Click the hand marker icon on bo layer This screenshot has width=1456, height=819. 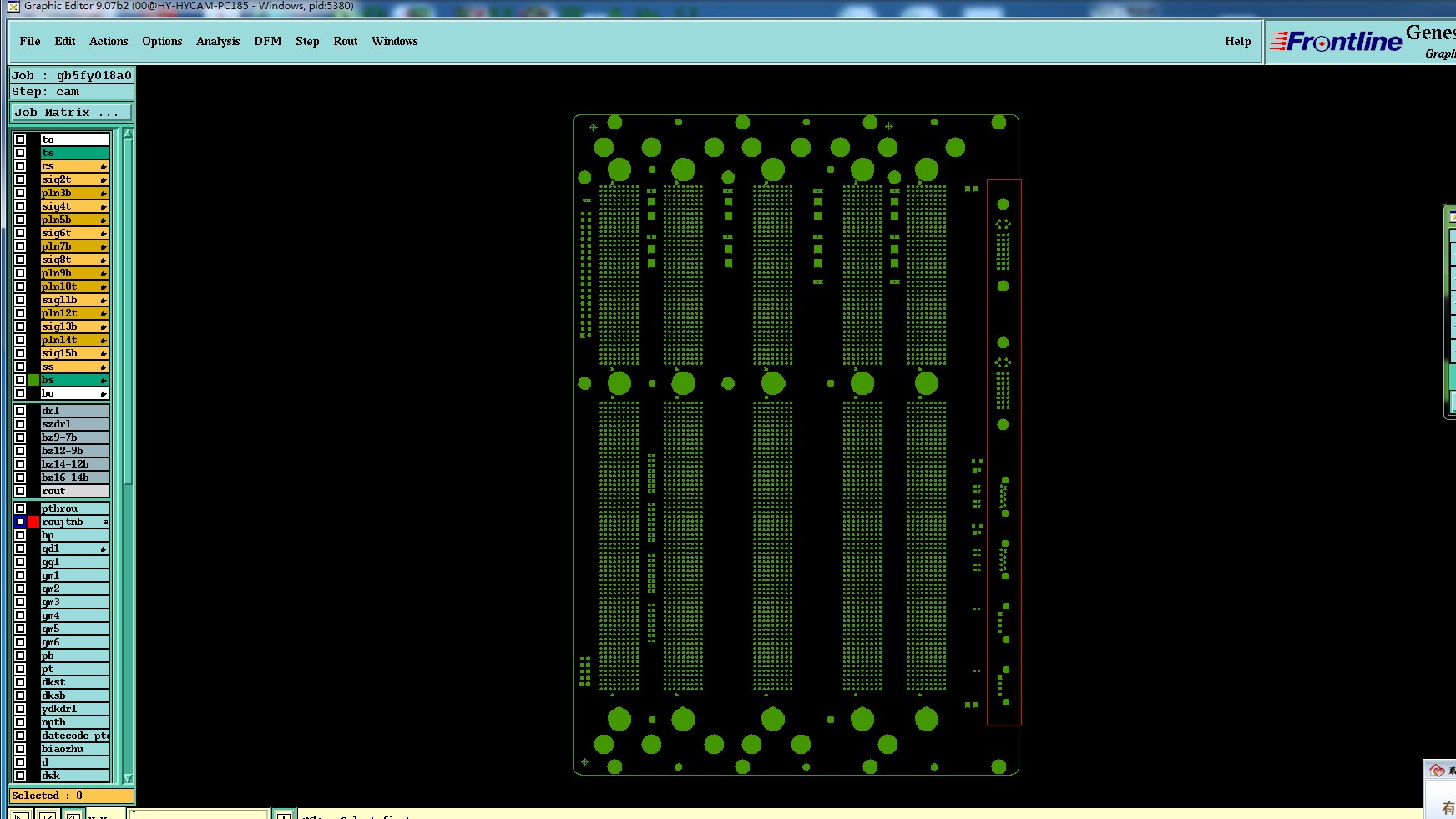[104, 393]
